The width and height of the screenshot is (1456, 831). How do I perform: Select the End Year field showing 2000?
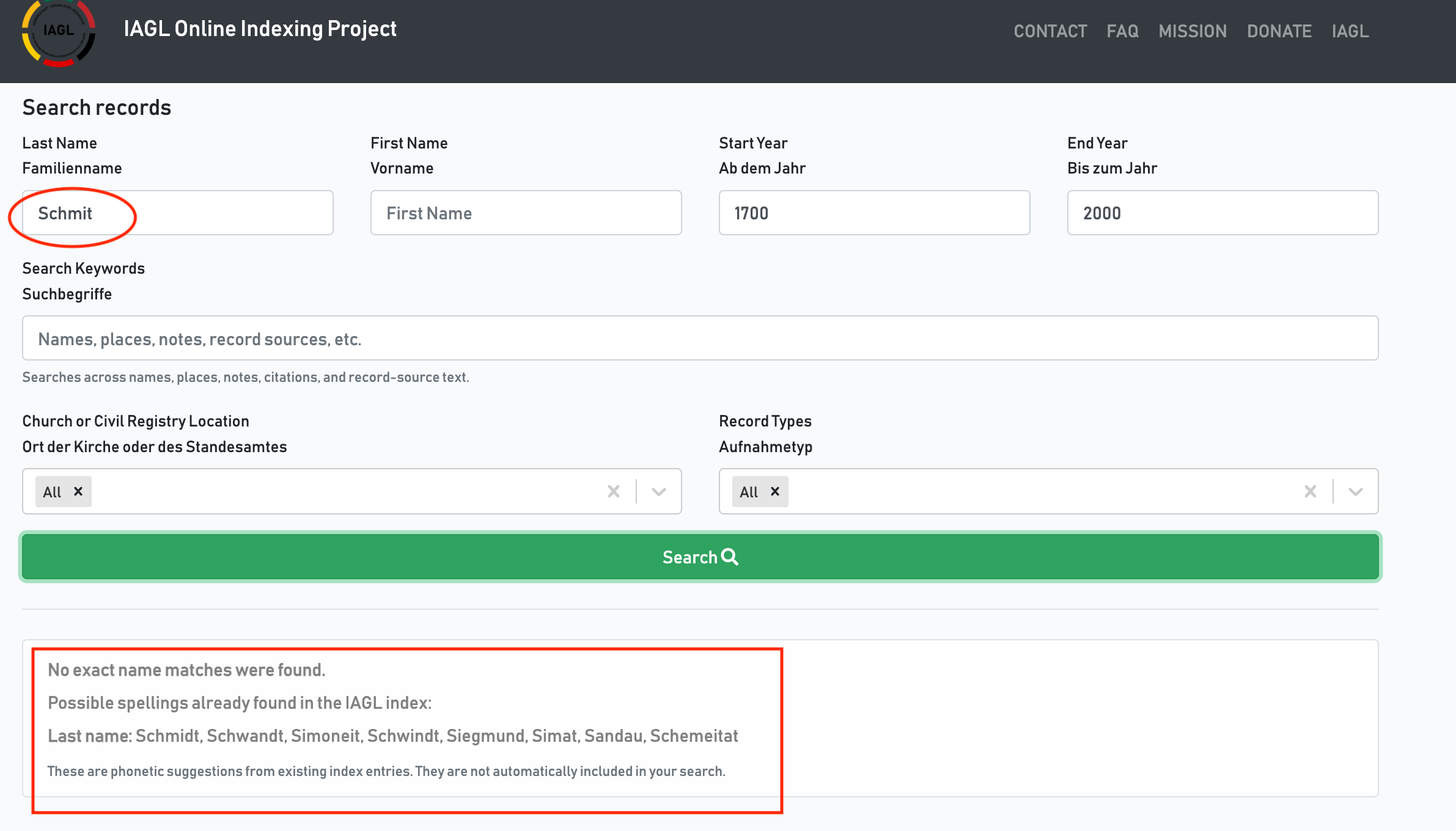[1223, 213]
